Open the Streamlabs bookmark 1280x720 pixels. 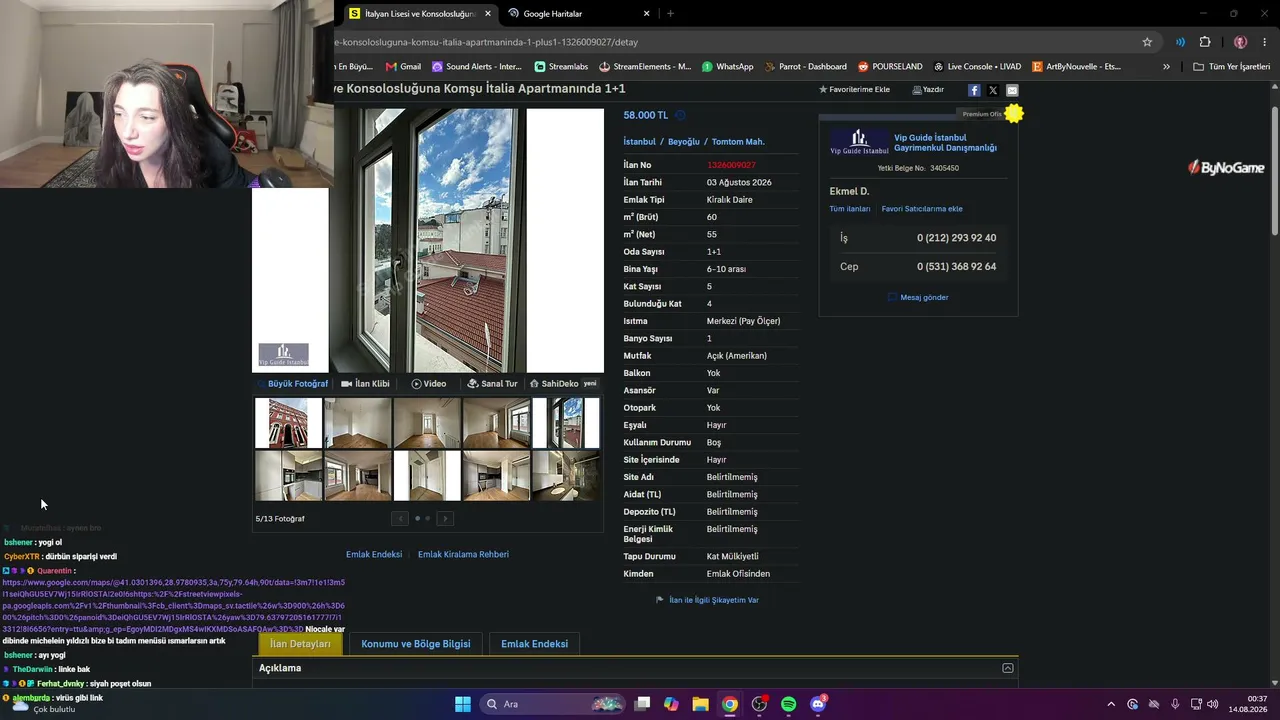561,67
